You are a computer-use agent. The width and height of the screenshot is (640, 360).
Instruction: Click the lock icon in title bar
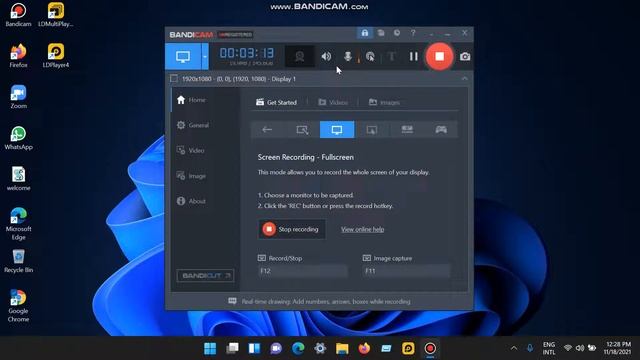tap(364, 33)
